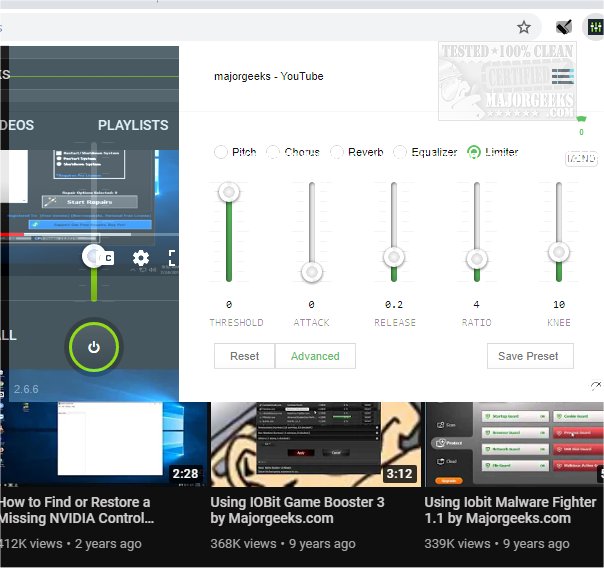The image size is (604, 568).
Task: Click the Threshold slider handle
Action: tap(229, 192)
